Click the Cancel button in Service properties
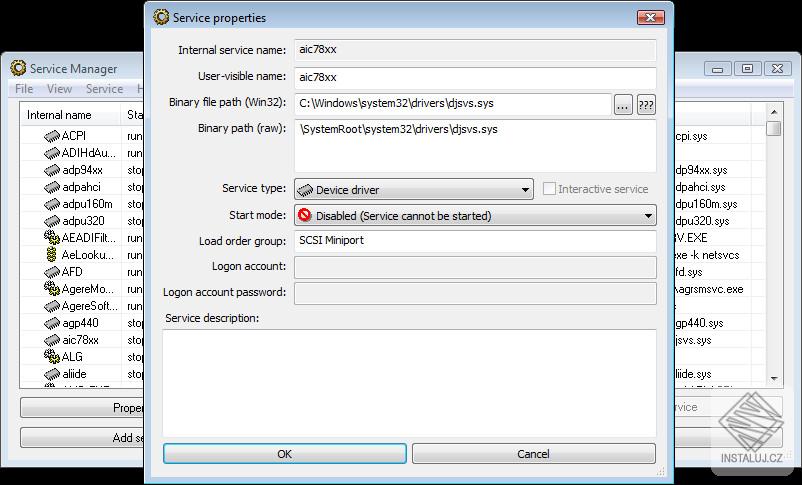 pyautogui.click(x=533, y=454)
